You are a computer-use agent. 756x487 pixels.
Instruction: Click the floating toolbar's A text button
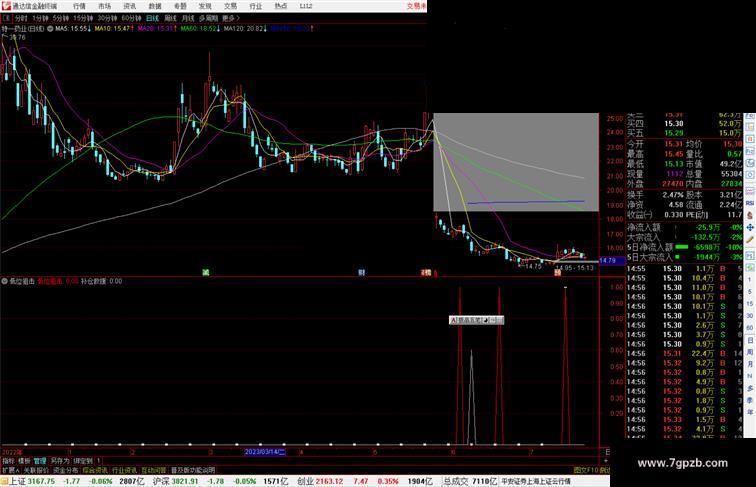(x=453, y=320)
